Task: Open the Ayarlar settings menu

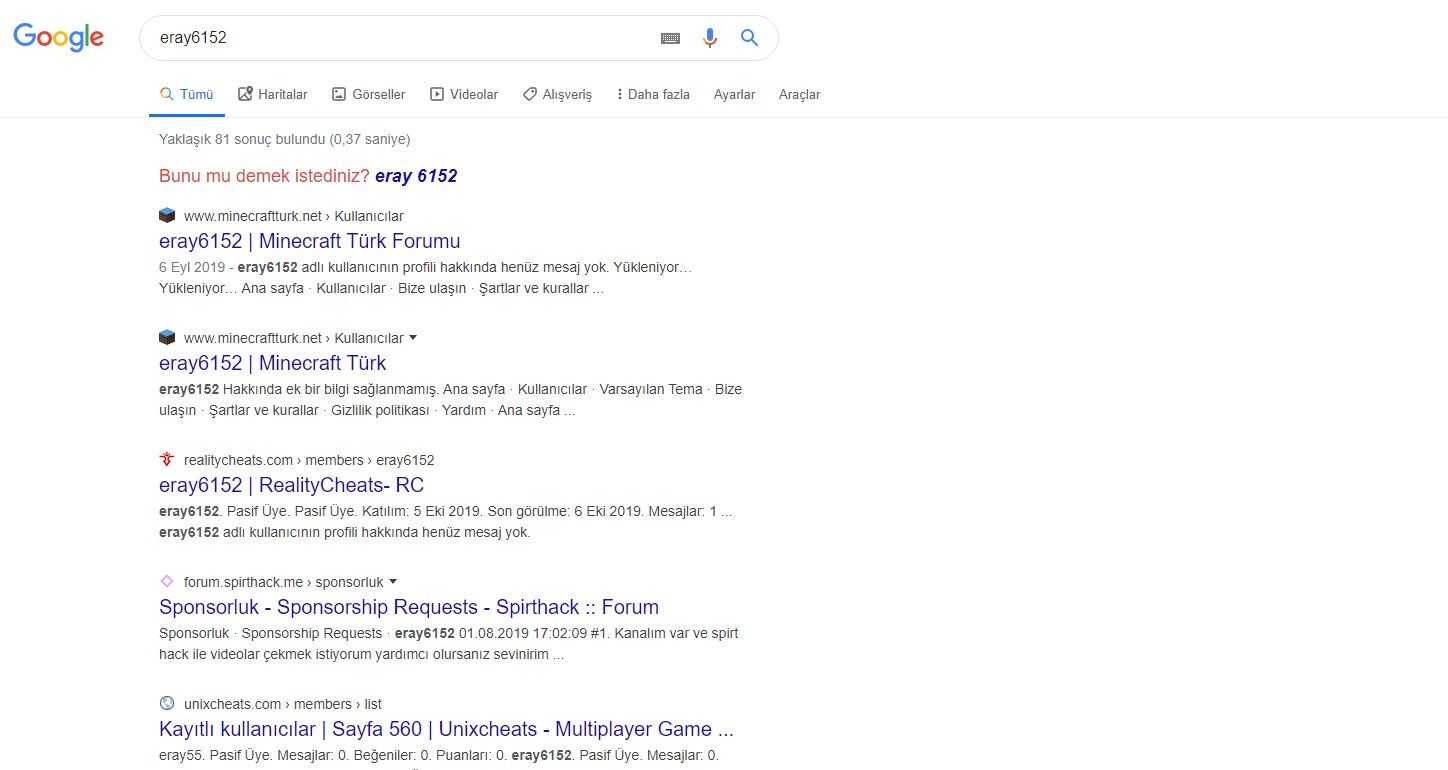Action: click(734, 95)
